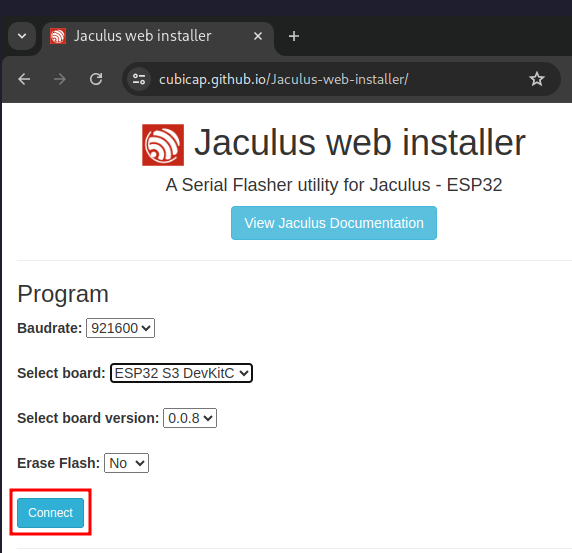Open the Baudrate dropdown

click(x=120, y=328)
